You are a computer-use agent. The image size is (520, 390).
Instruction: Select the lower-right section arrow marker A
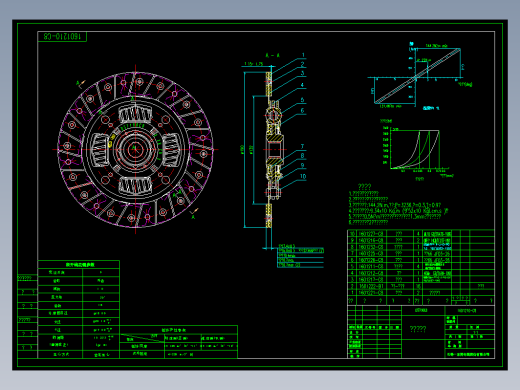click(194, 213)
